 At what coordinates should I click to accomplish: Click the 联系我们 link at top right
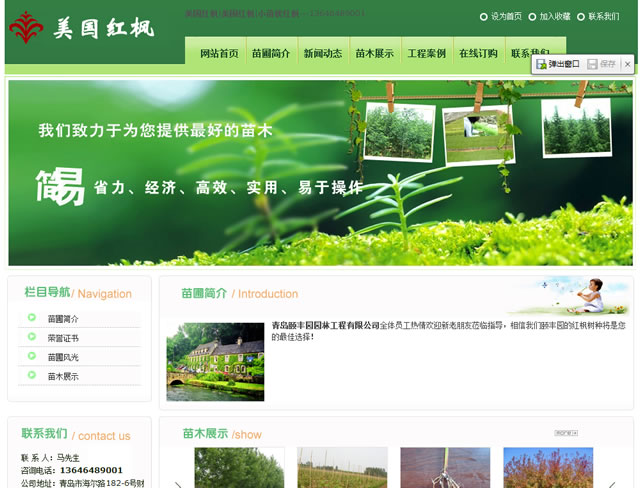[603, 17]
